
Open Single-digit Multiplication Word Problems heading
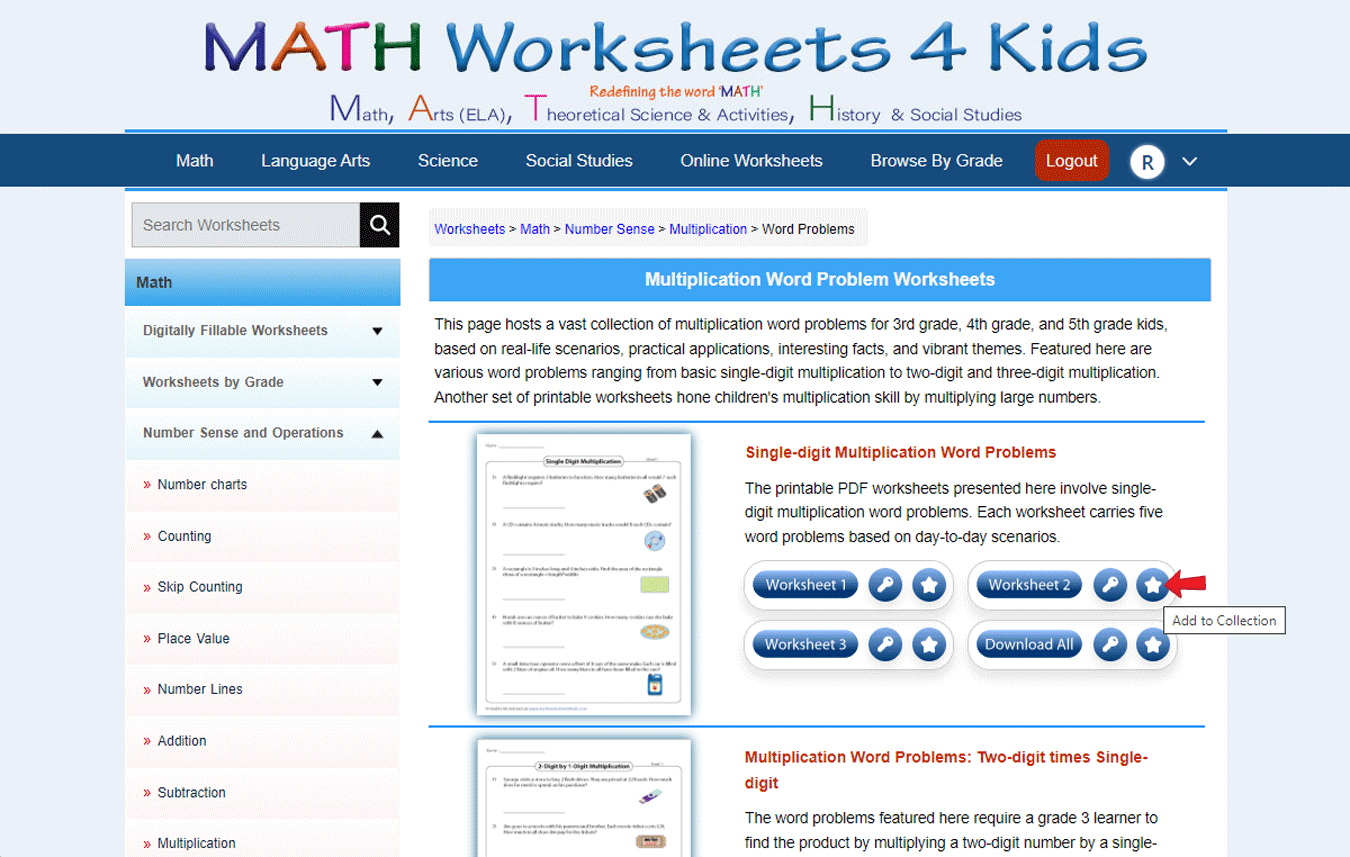pyautogui.click(x=900, y=453)
